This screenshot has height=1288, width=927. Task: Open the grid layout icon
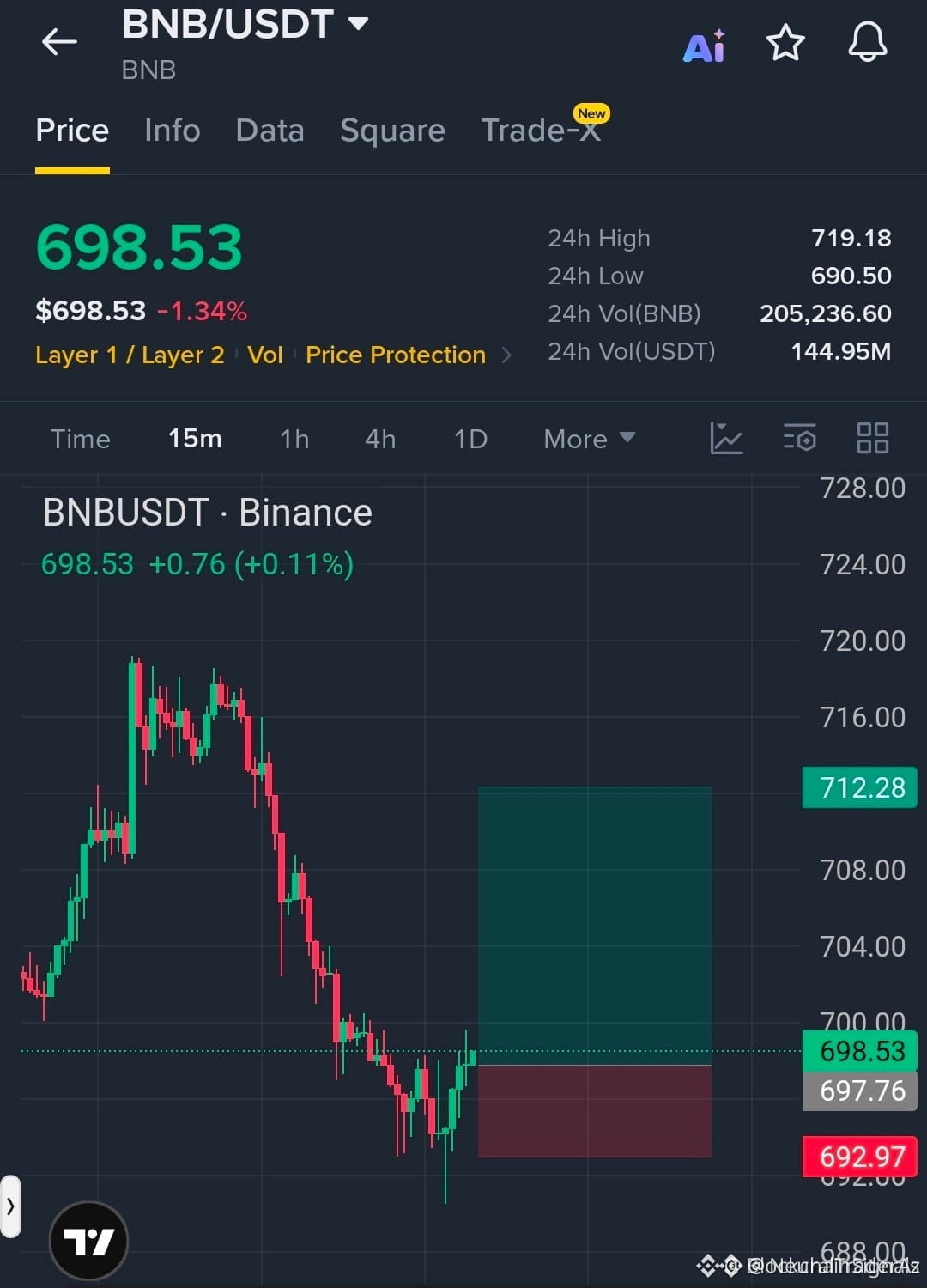(x=873, y=438)
